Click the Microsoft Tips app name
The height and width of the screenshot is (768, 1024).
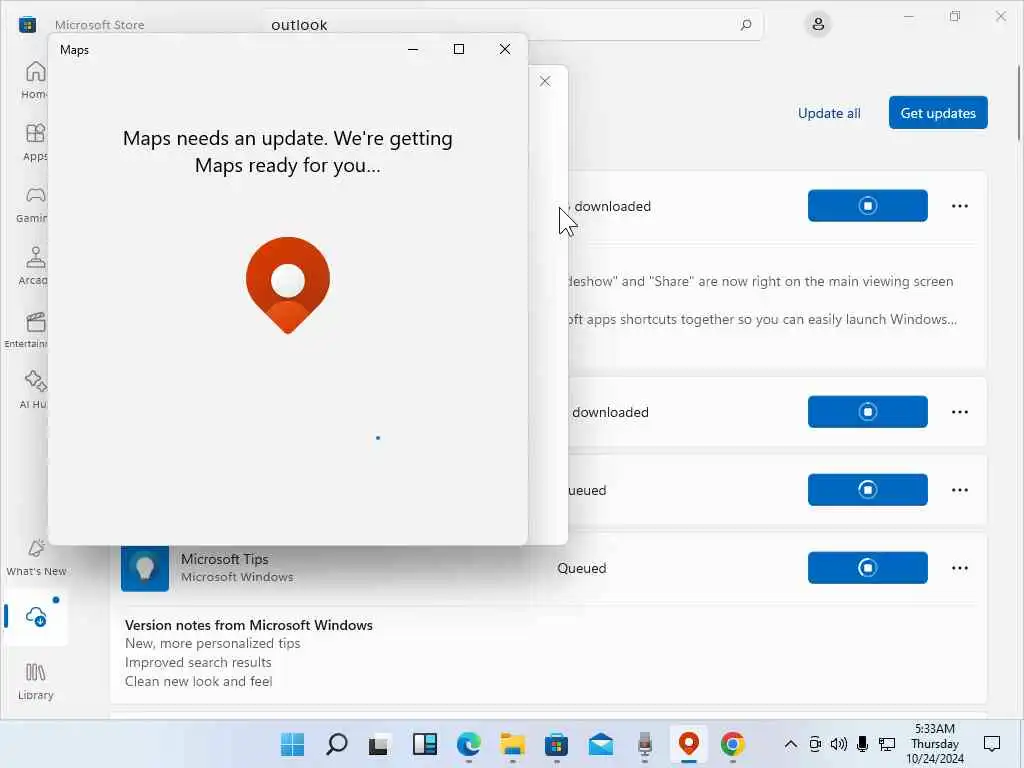(x=224, y=559)
